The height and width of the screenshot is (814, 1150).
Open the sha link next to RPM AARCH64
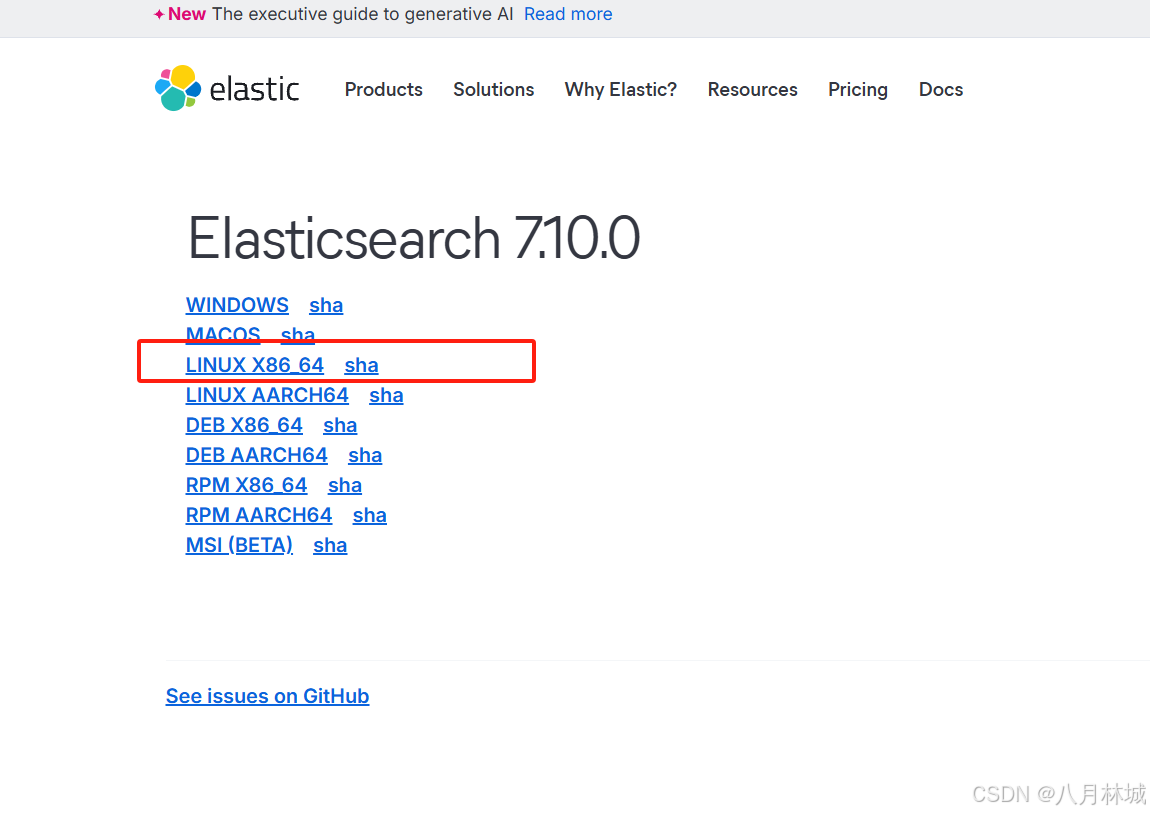370,516
